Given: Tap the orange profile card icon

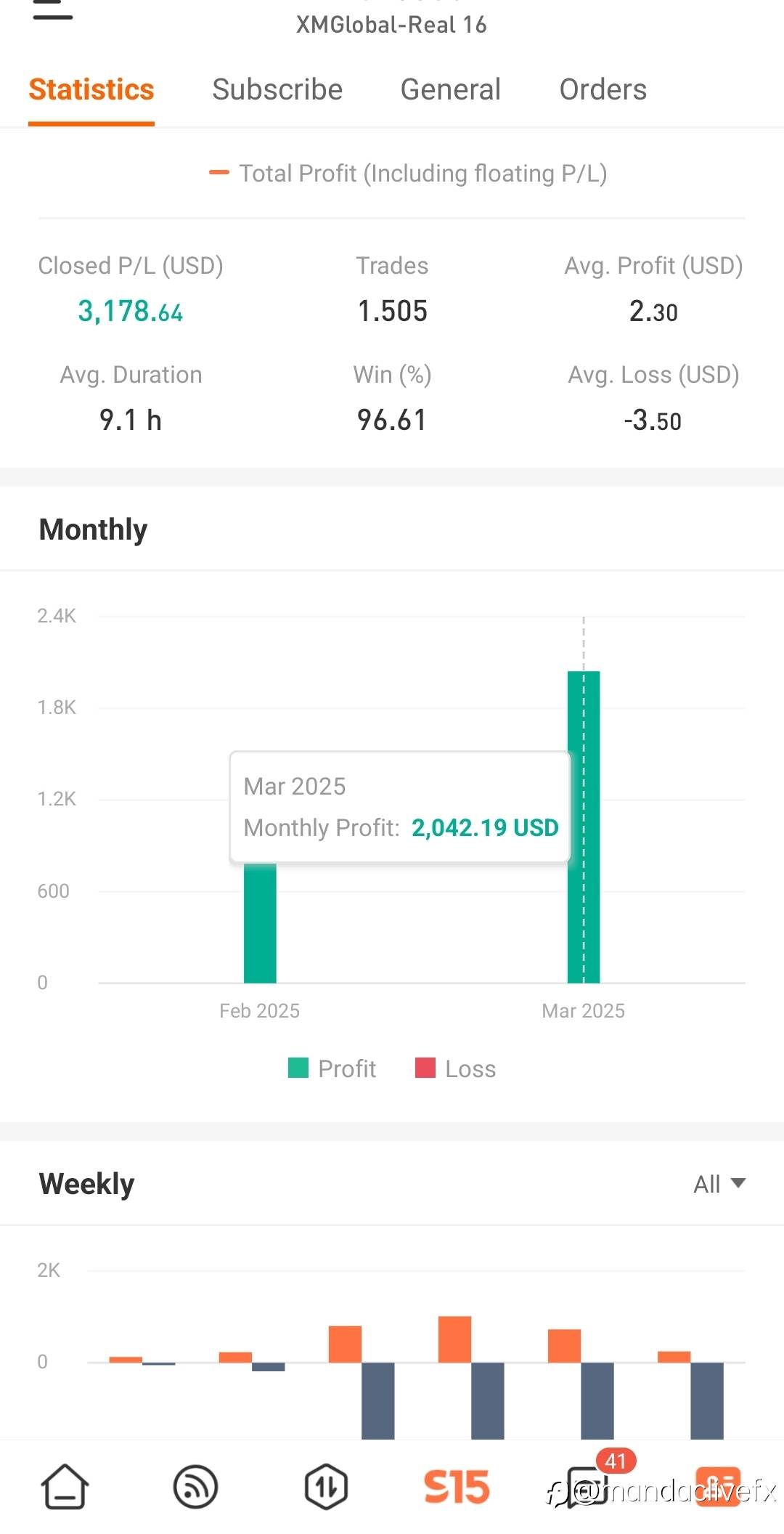Looking at the screenshot, I should tap(718, 1486).
